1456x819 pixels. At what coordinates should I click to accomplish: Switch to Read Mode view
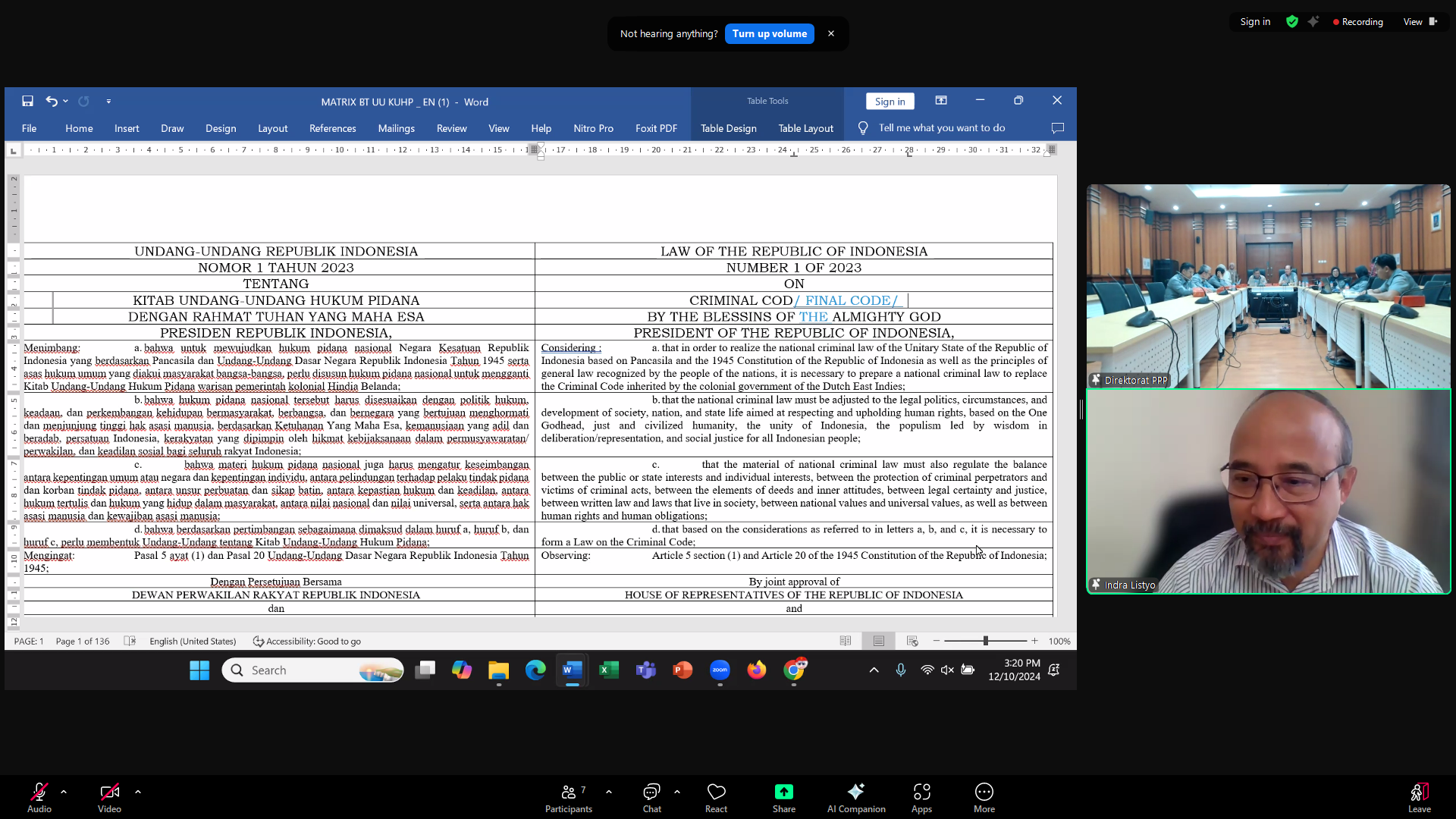click(846, 641)
